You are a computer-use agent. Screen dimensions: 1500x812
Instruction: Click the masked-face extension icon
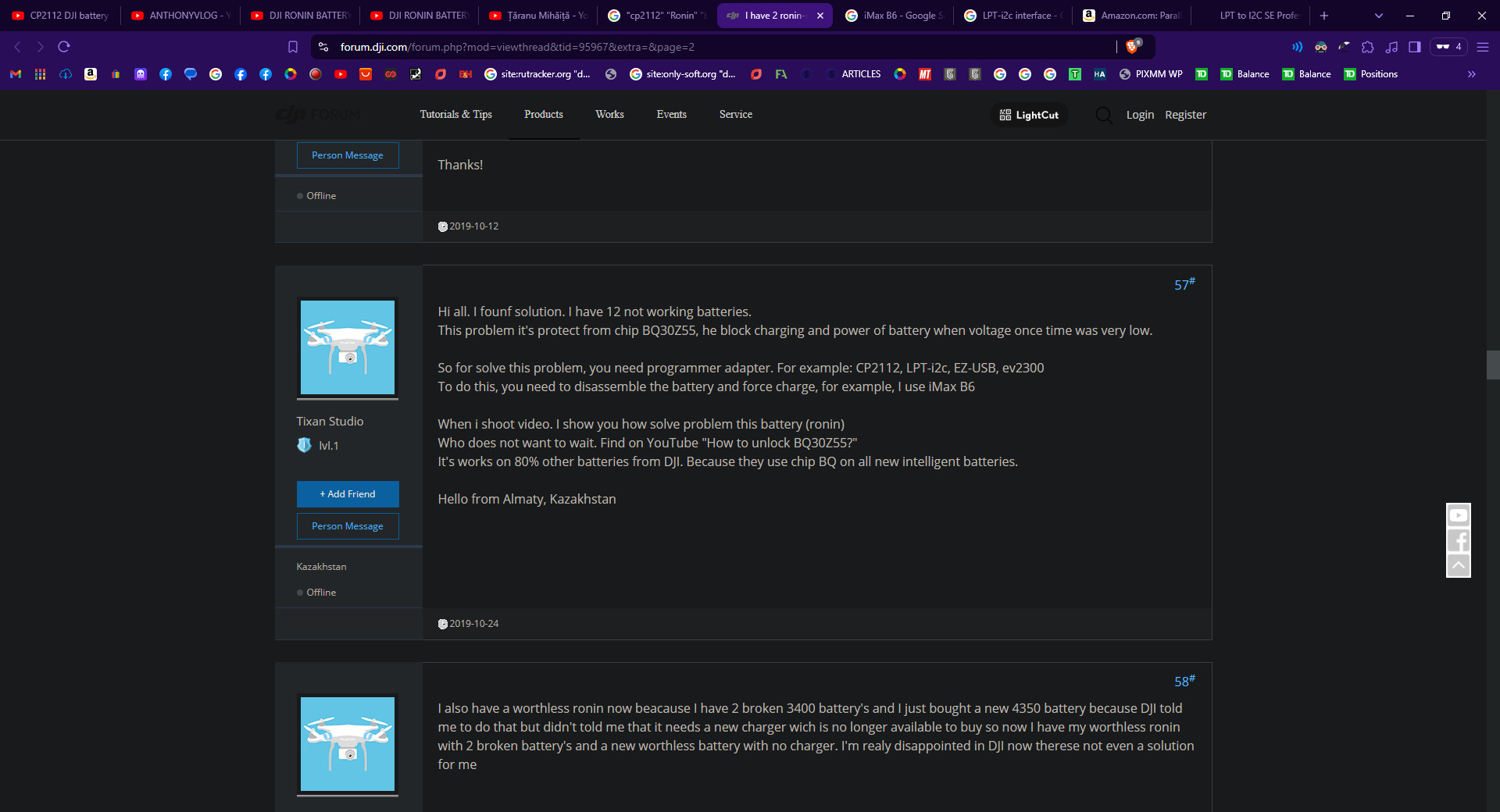pos(1321,47)
